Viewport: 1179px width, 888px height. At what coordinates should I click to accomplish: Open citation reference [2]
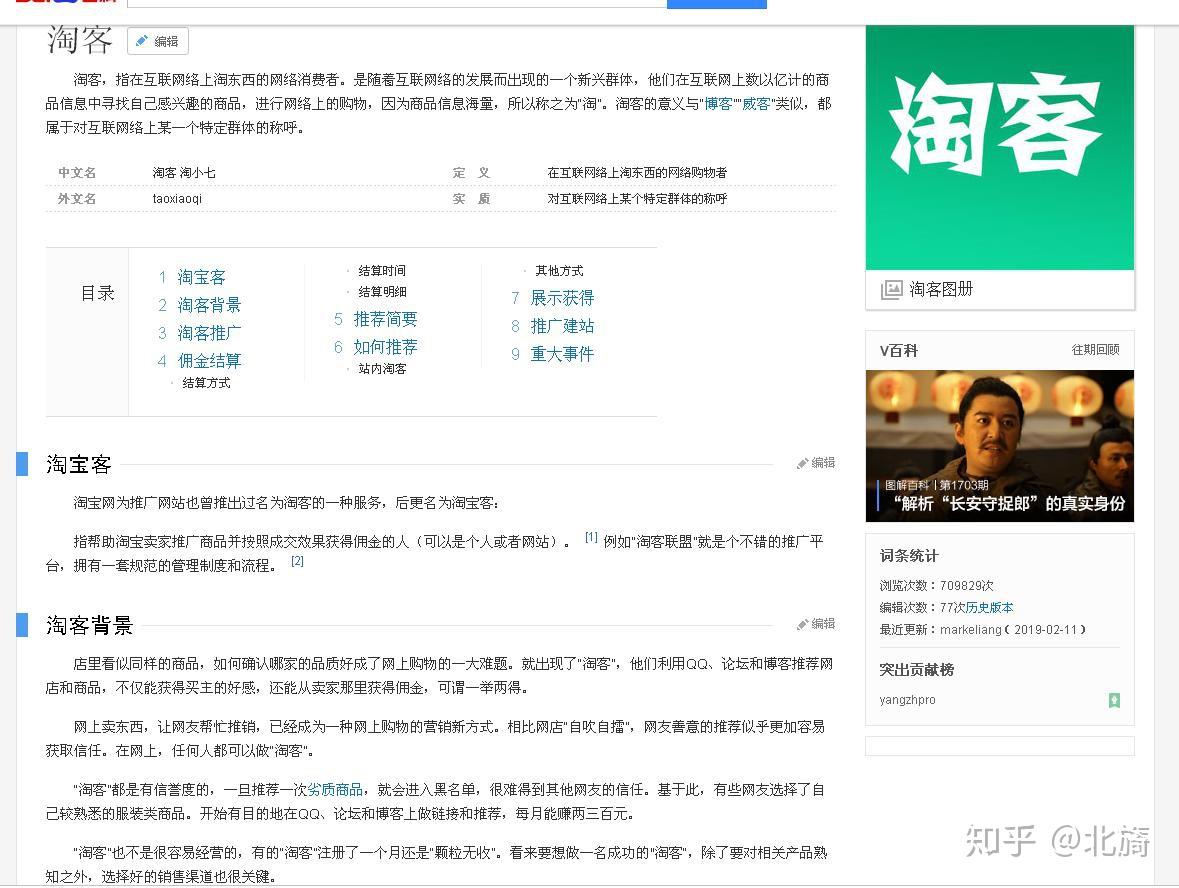point(297,561)
